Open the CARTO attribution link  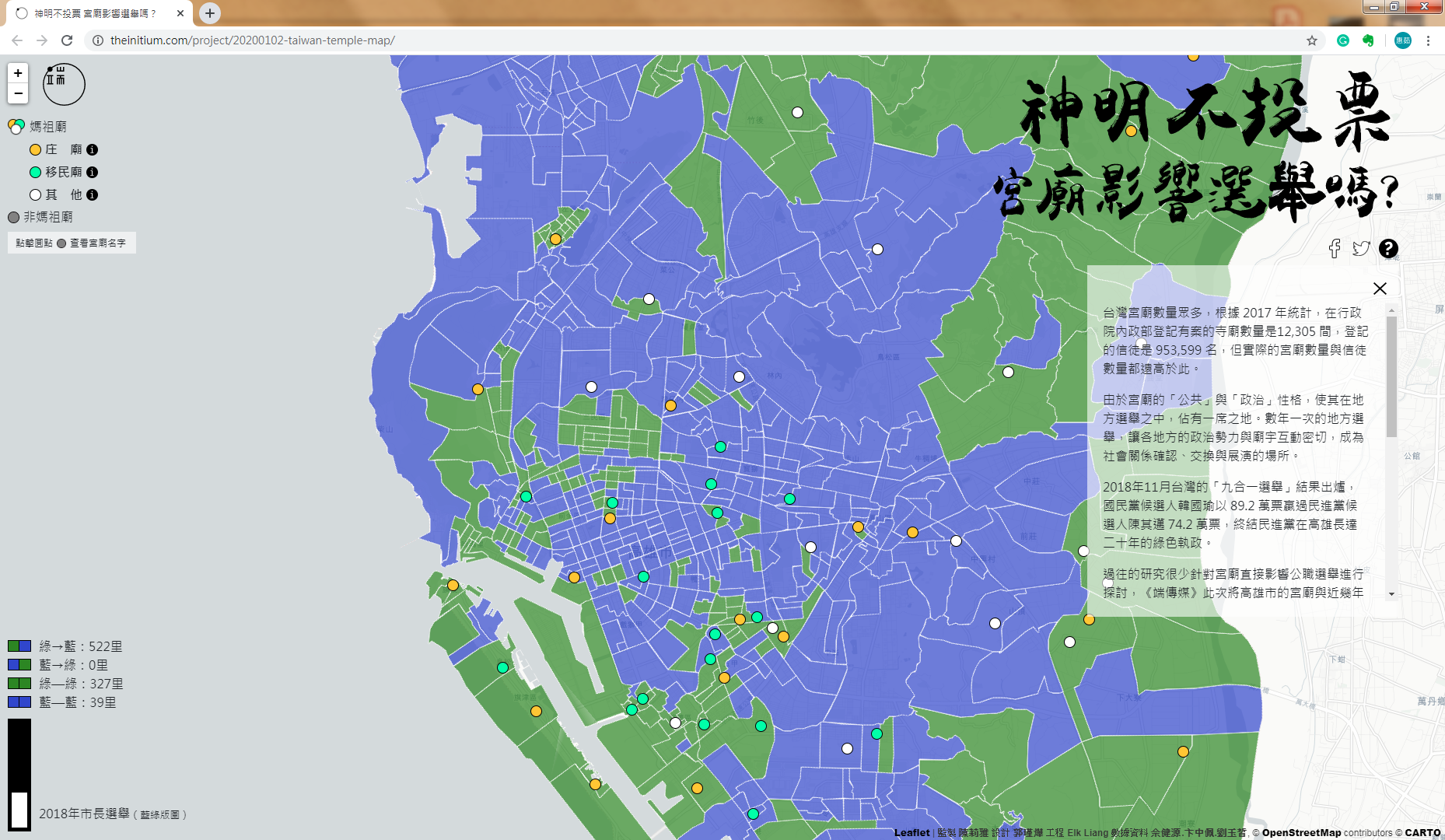tap(1422, 833)
